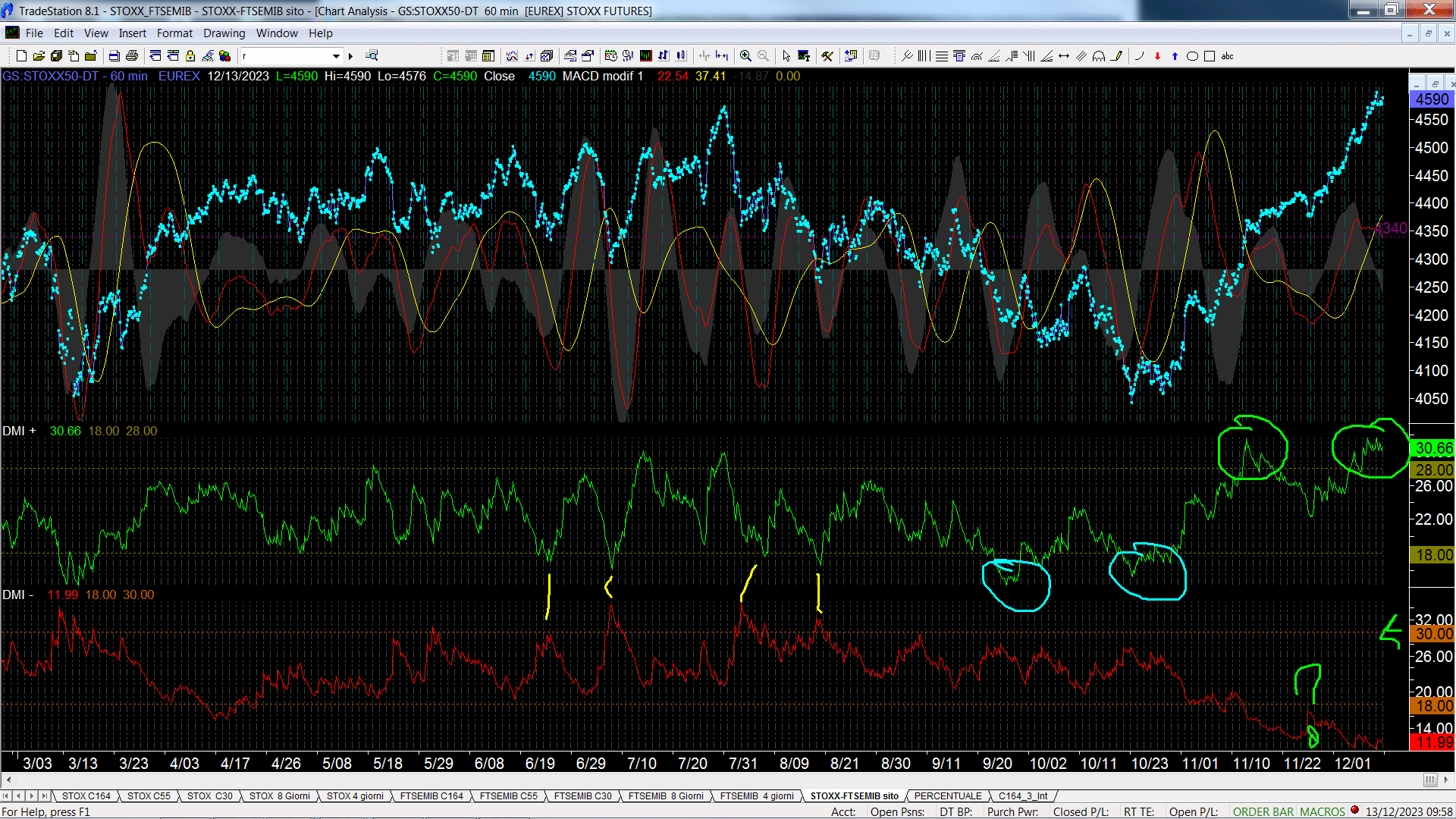Click the clock/session calendar toolbar icon
The height and width of the screenshot is (819, 1456).
tap(610, 56)
